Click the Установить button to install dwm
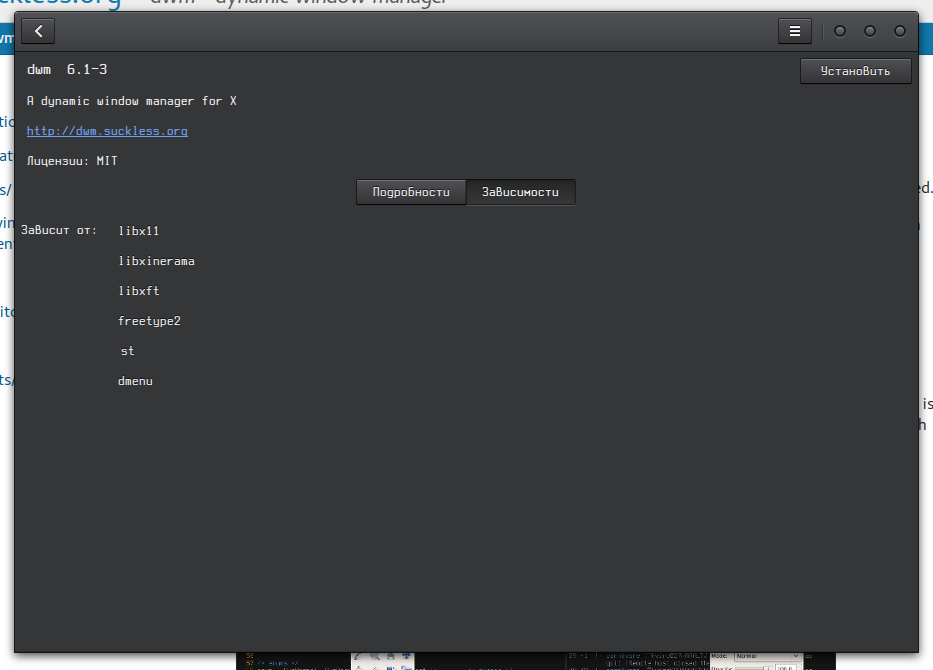Screen dimensions: 933x670 [x=855, y=71]
